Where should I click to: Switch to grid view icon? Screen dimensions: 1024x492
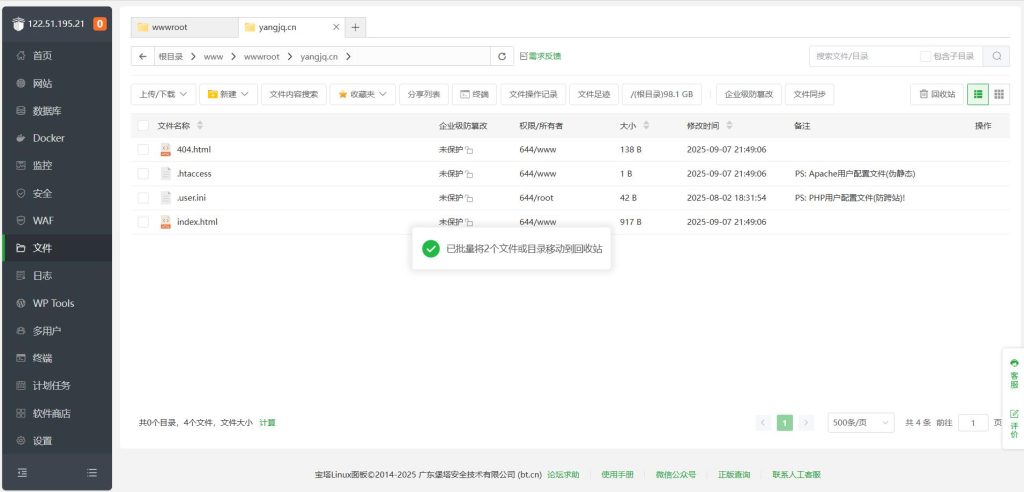click(999, 94)
